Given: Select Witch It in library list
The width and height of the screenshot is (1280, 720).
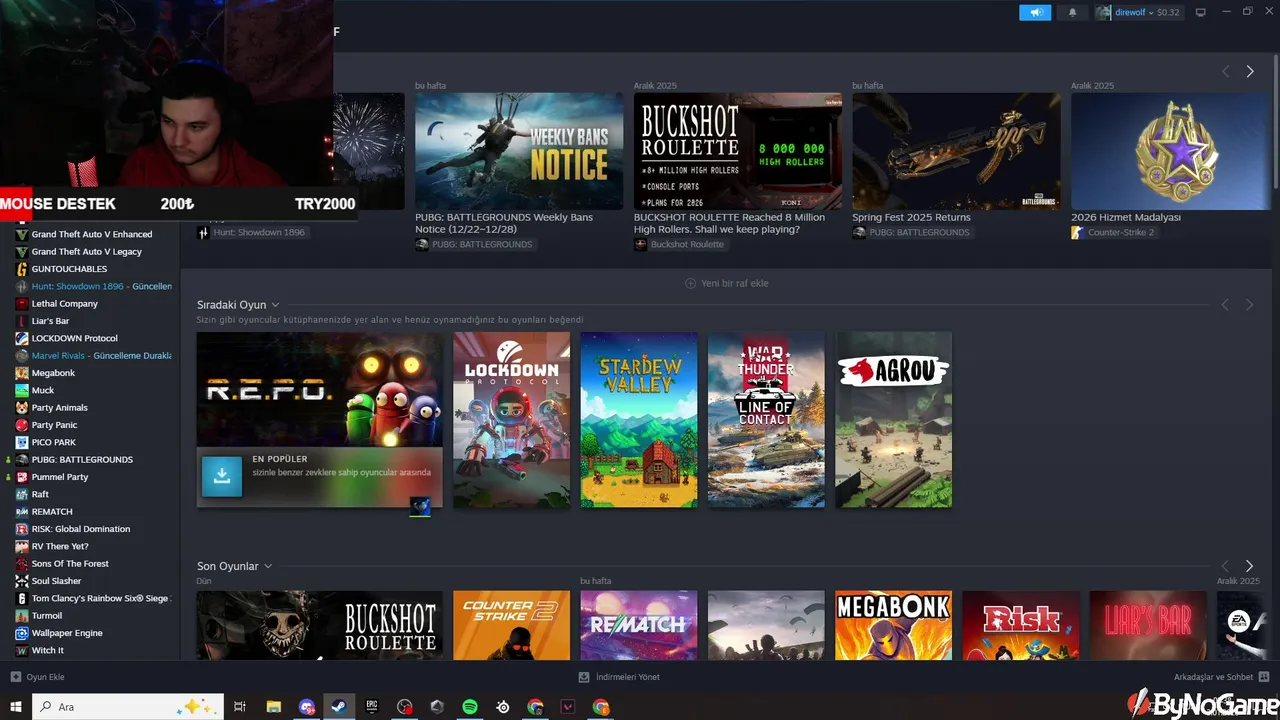Looking at the screenshot, I should point(48,650).
